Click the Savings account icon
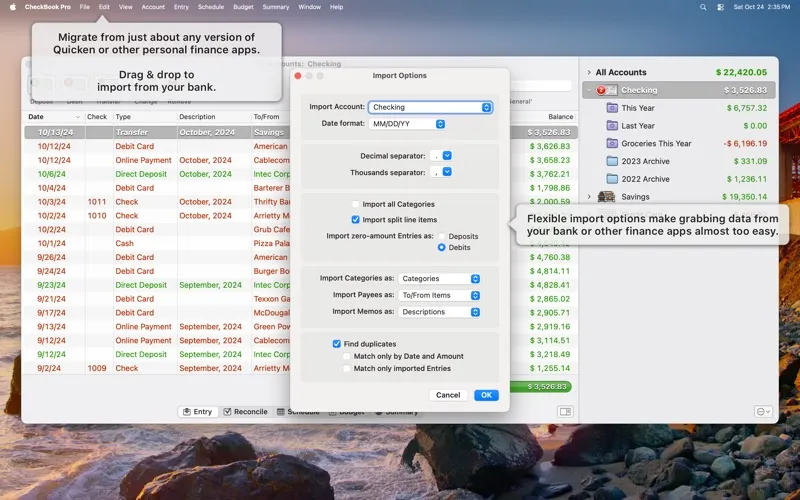The height and width of the screenshot is (500, 800). (x=606, y=196)
